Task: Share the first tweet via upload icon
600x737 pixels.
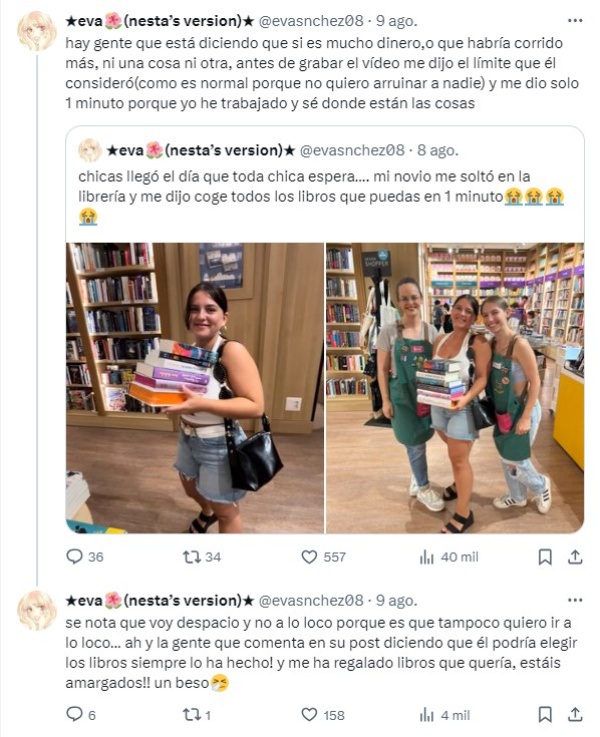Action: 575,557
